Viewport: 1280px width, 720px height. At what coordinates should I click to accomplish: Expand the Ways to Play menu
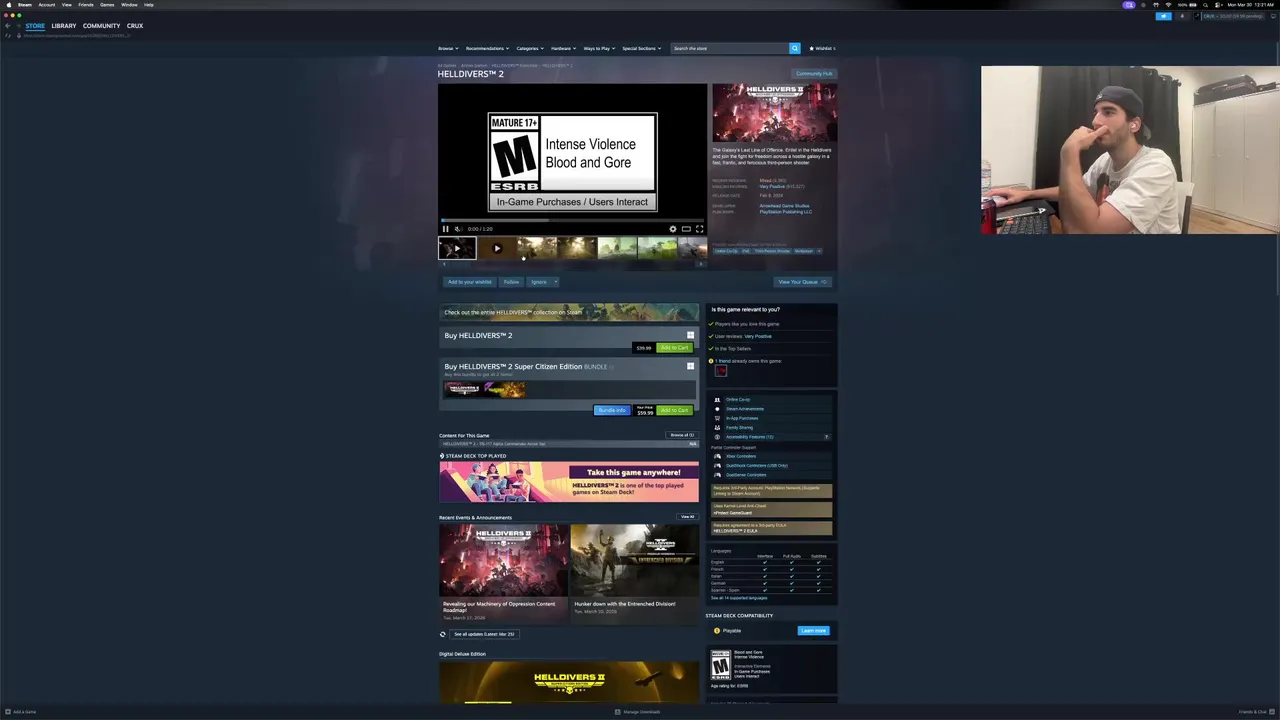click(599, 48)
